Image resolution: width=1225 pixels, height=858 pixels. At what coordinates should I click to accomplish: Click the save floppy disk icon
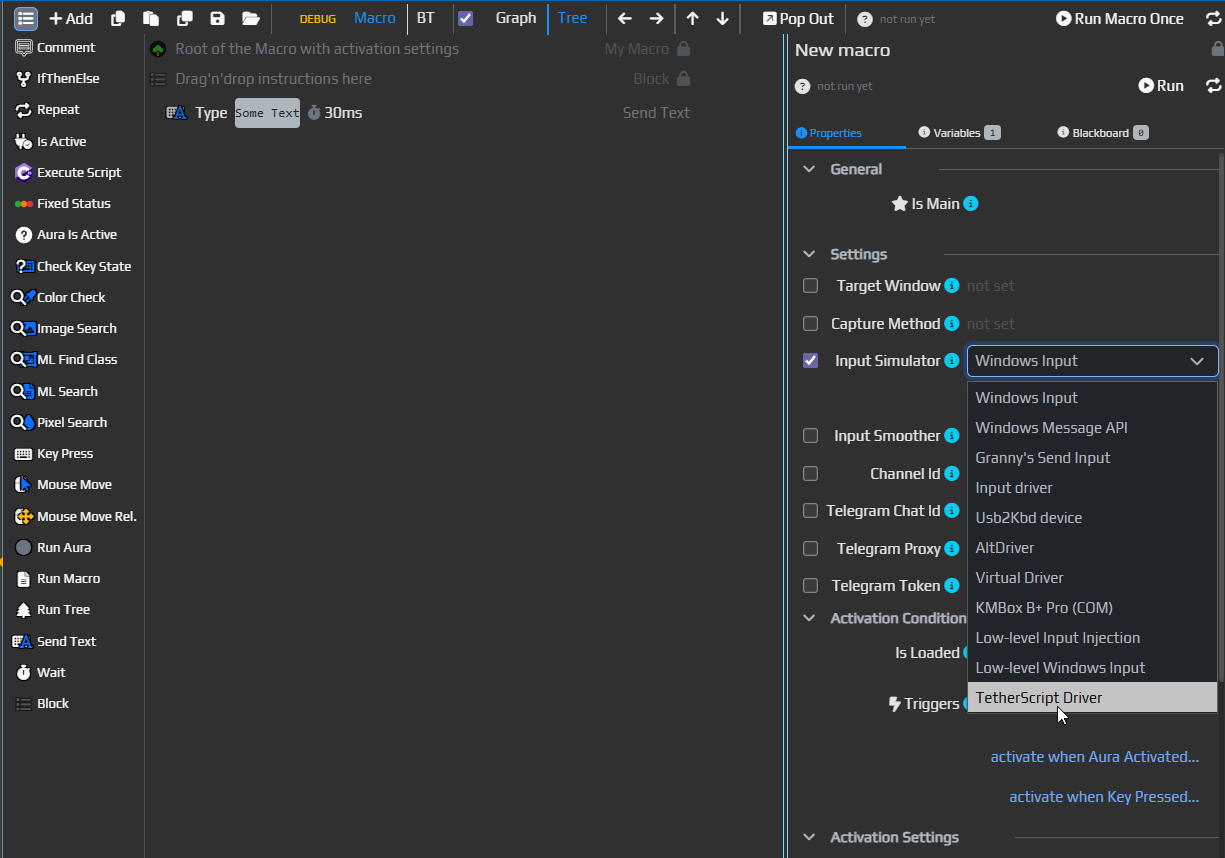tap(217, 18)
